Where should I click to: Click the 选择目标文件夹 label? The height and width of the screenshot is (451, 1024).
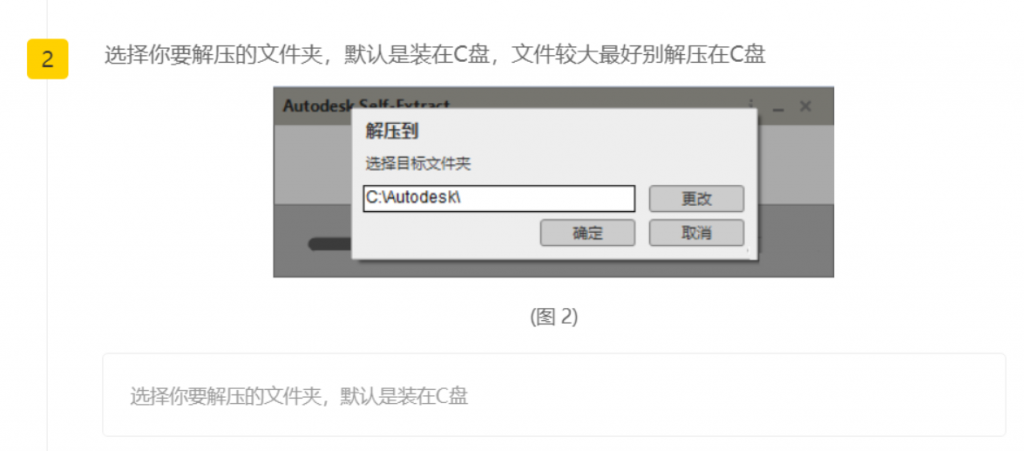tap(418, 164)
